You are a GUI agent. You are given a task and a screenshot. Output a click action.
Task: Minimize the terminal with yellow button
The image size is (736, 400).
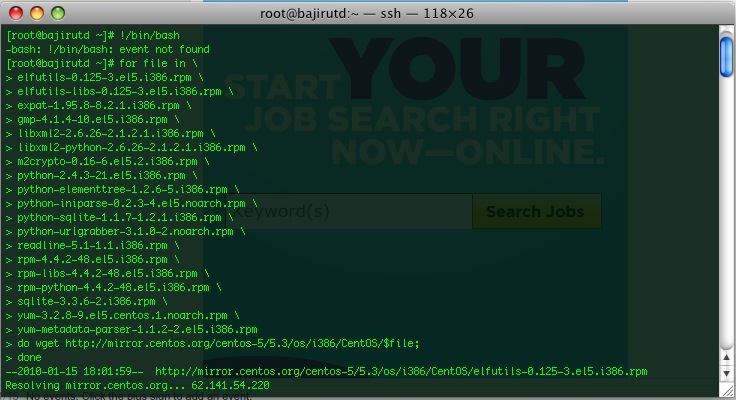[37, 13]
